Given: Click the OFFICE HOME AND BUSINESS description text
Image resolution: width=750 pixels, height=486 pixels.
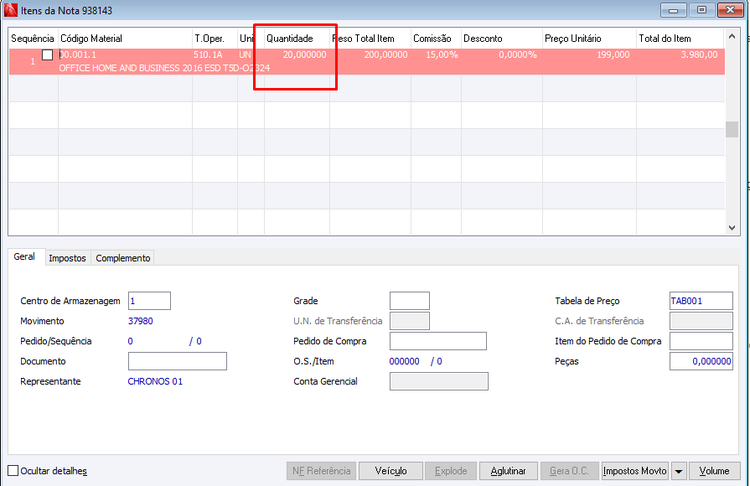Looking at the screenshot, I should (164, 68).
